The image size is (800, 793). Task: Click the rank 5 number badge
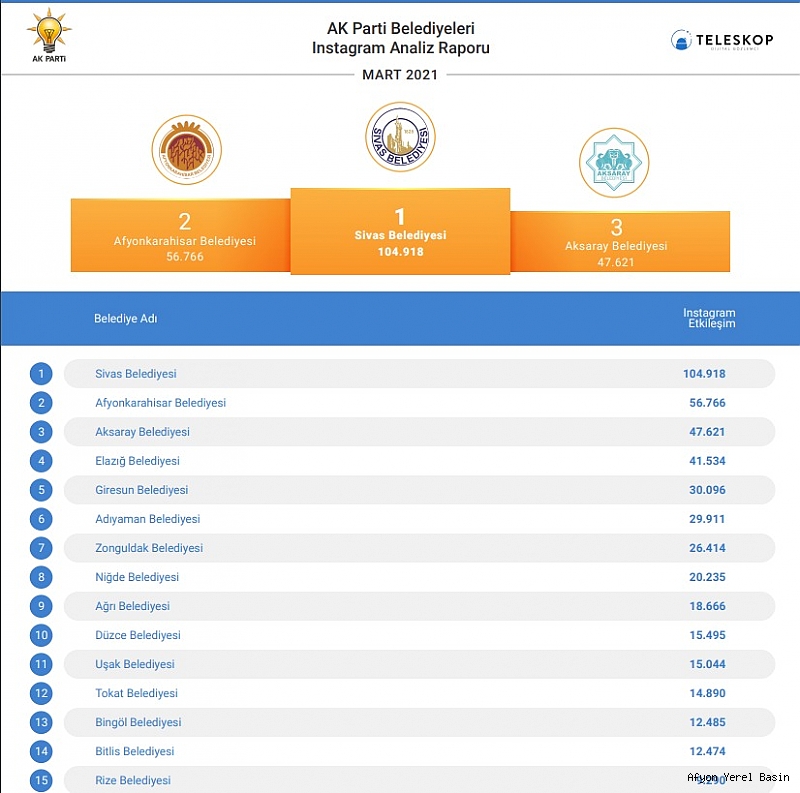[41, 490]
